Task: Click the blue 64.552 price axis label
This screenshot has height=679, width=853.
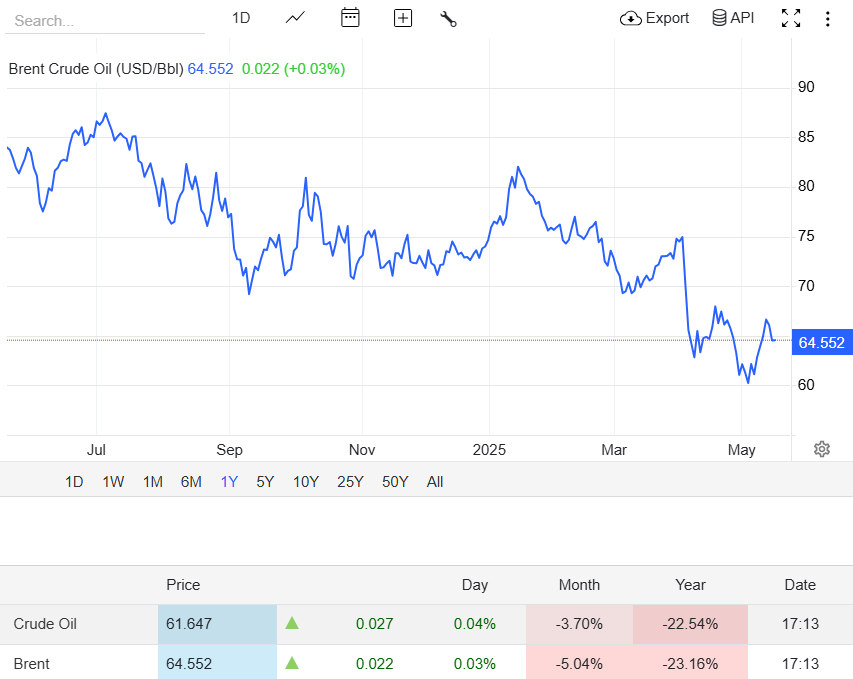Action: click(x=821, y=342)
